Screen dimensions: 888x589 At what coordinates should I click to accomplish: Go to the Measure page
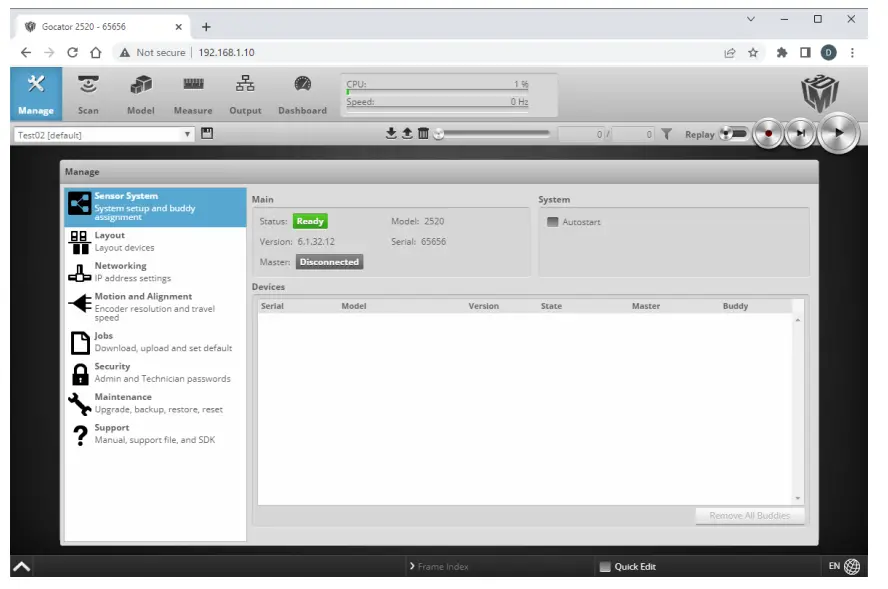tap(193, 93)
